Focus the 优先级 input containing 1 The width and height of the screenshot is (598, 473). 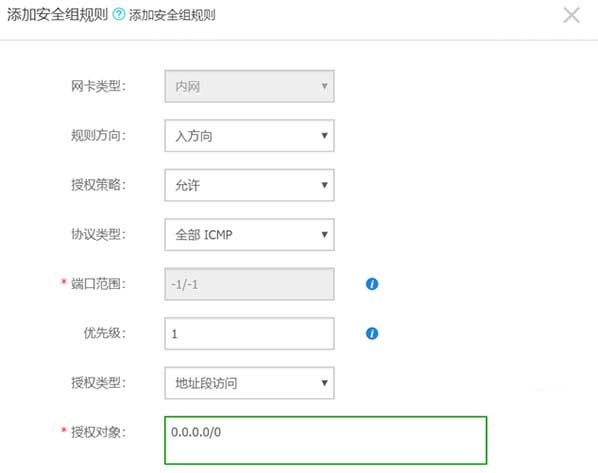(x=249, y=334)
